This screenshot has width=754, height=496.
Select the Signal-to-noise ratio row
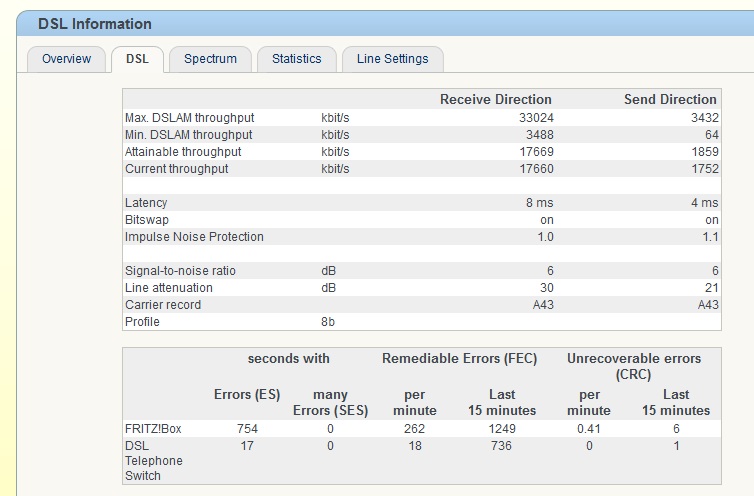[x=422, y=271]
